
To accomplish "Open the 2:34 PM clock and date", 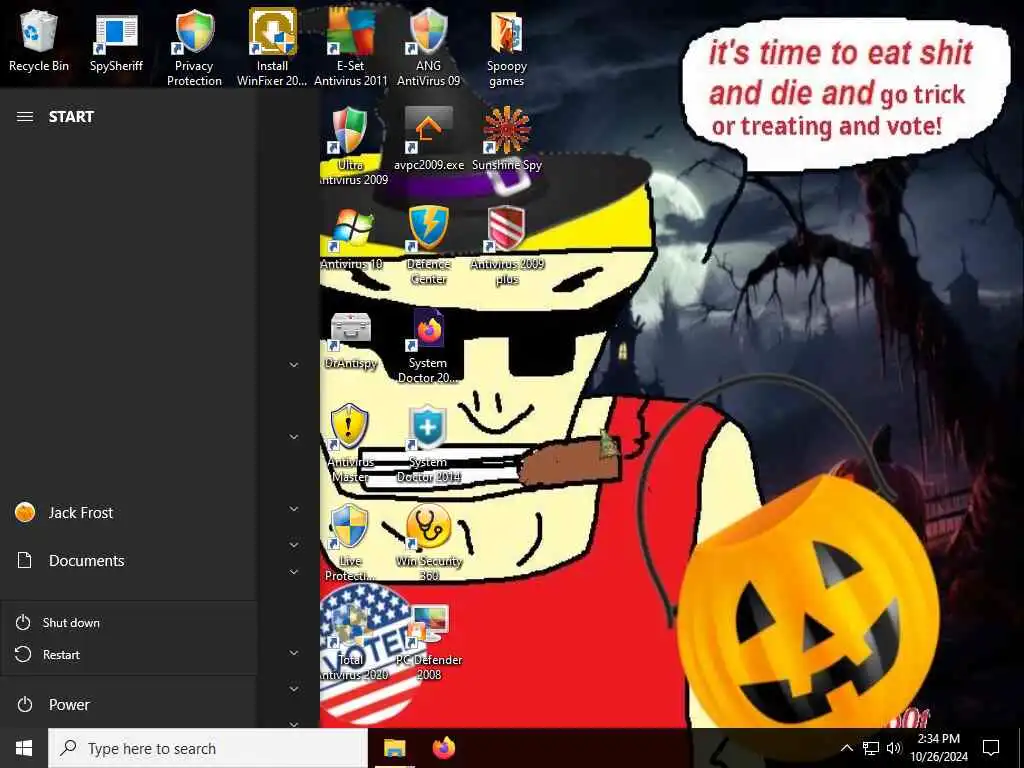I will (x=939, y=748).
